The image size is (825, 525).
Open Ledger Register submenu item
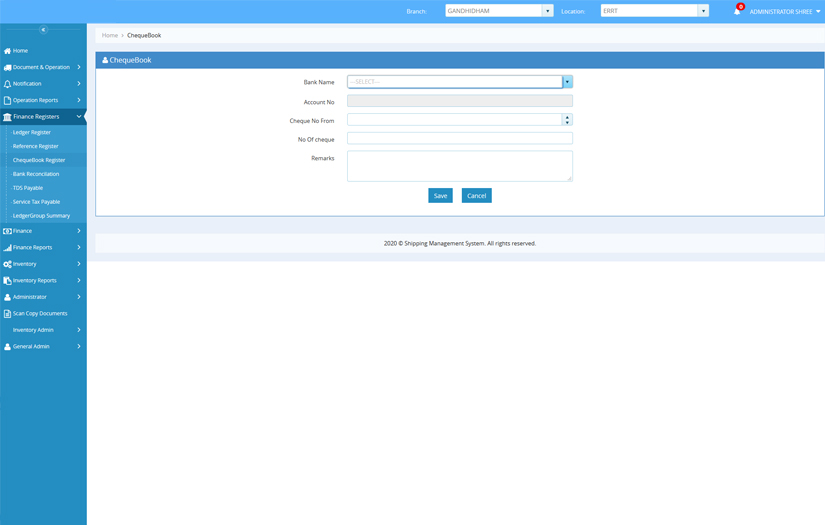pos(32,133)
